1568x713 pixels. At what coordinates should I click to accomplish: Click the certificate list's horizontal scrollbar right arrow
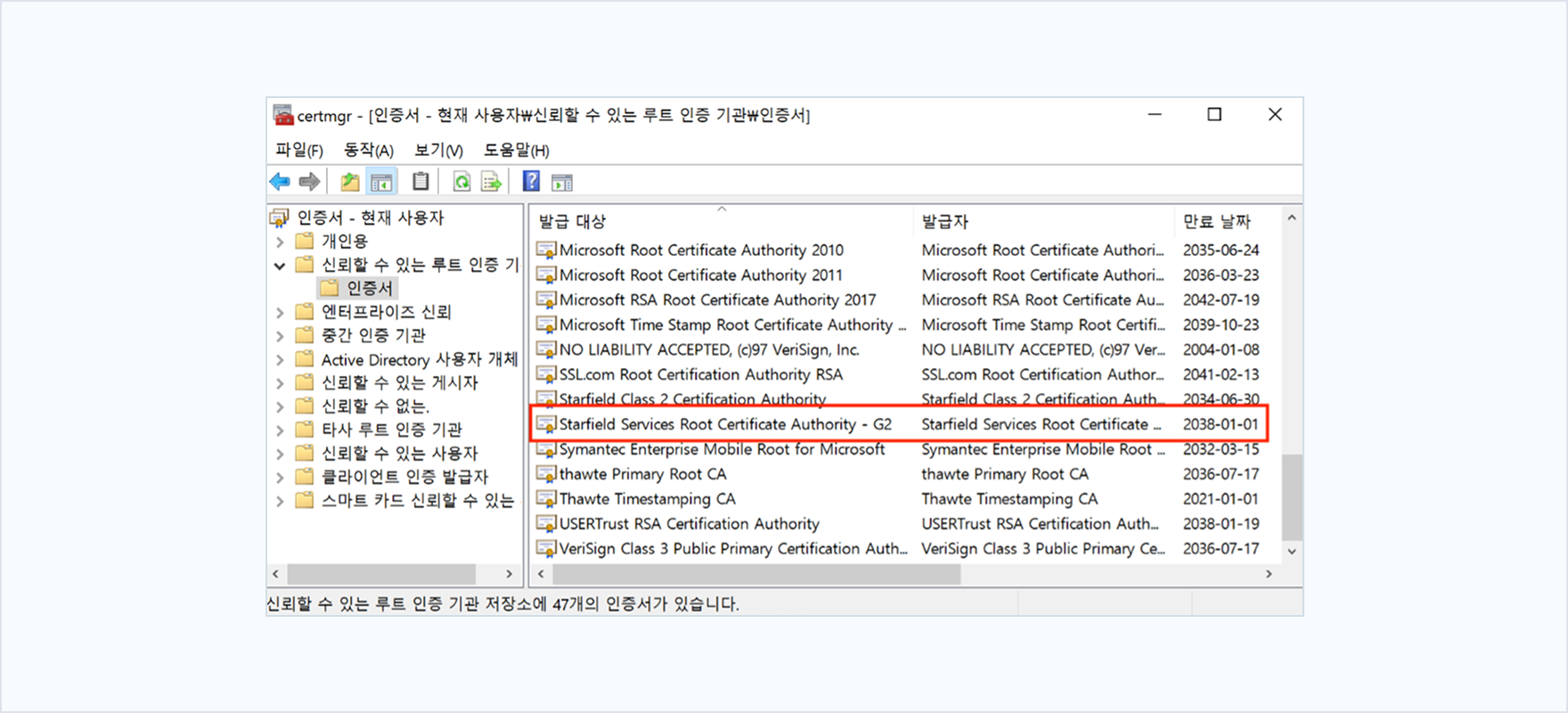1269,574
